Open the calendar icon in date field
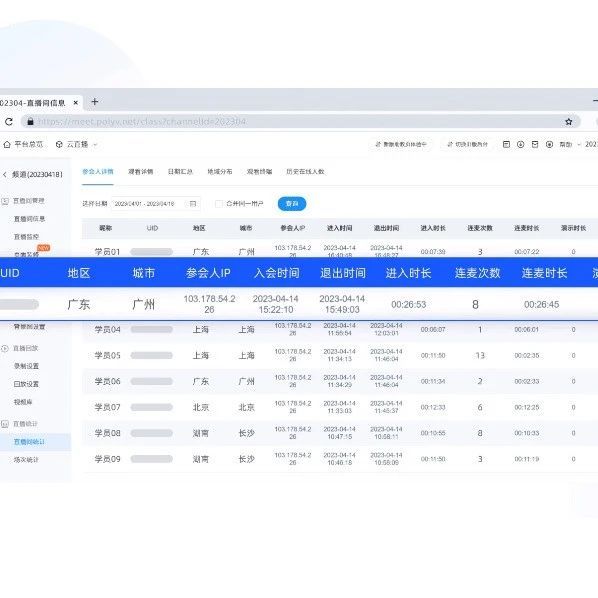Viewport: 598px width, 598px height. [193, 204]
